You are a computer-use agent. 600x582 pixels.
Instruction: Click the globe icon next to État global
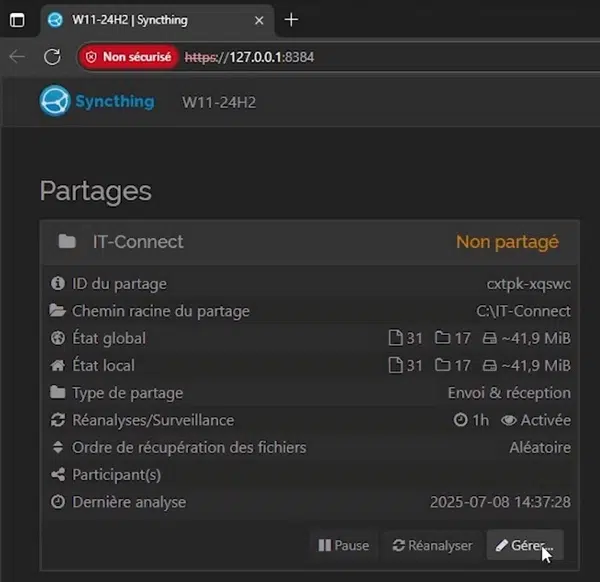[x=58, y=338]
